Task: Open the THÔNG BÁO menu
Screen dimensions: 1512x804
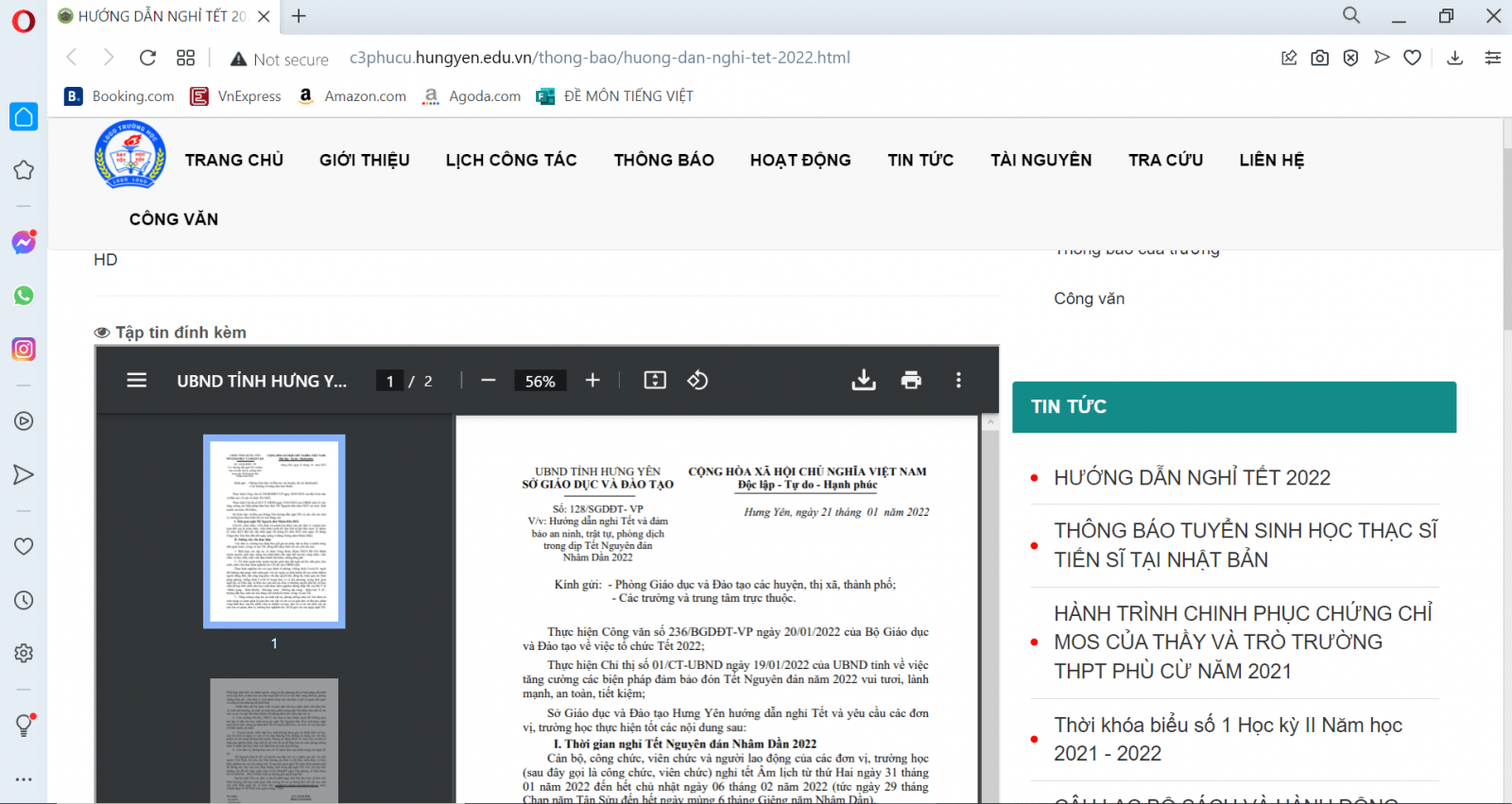Action: (664, 160)
